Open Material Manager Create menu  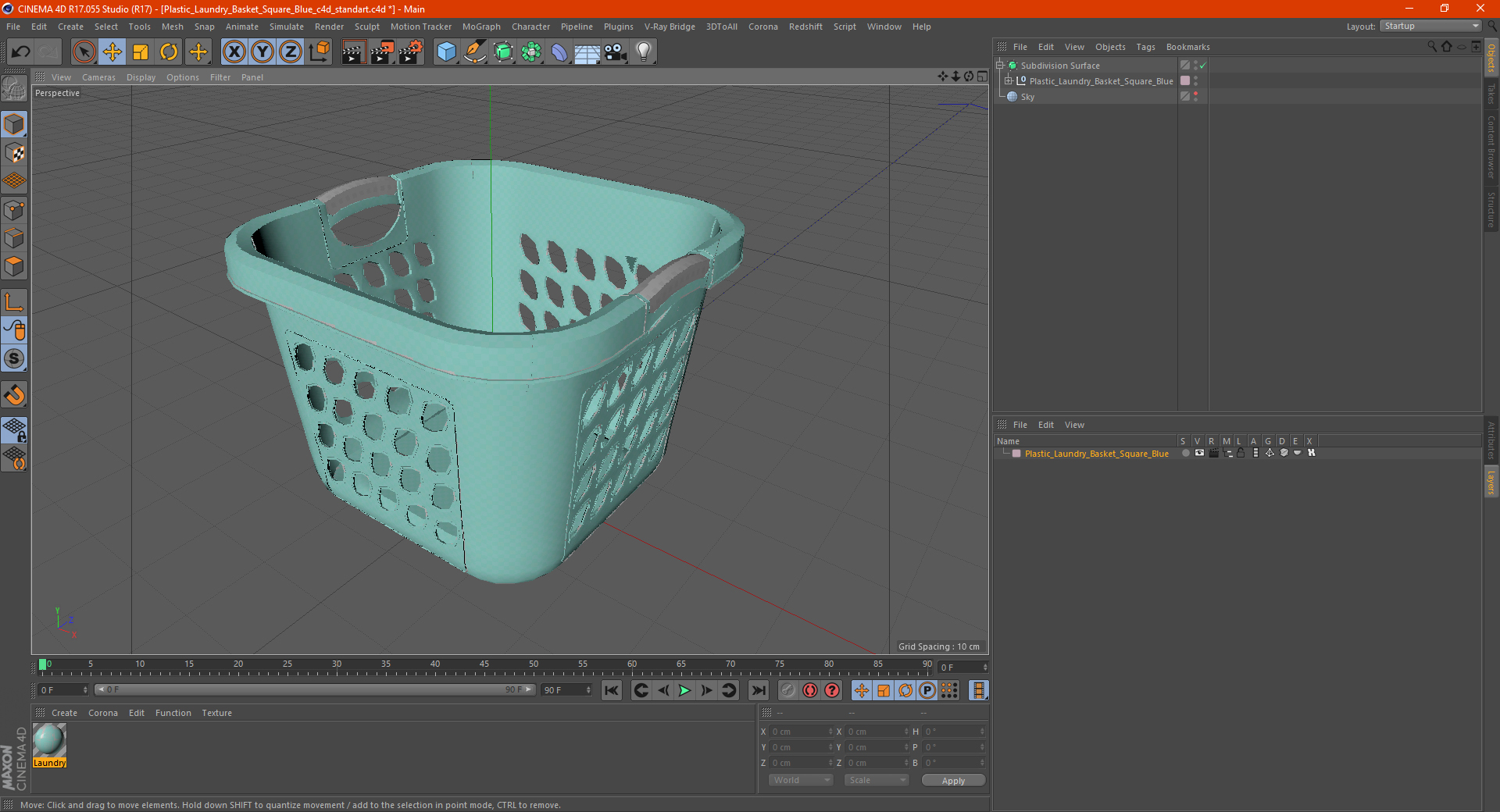(64, 713)
